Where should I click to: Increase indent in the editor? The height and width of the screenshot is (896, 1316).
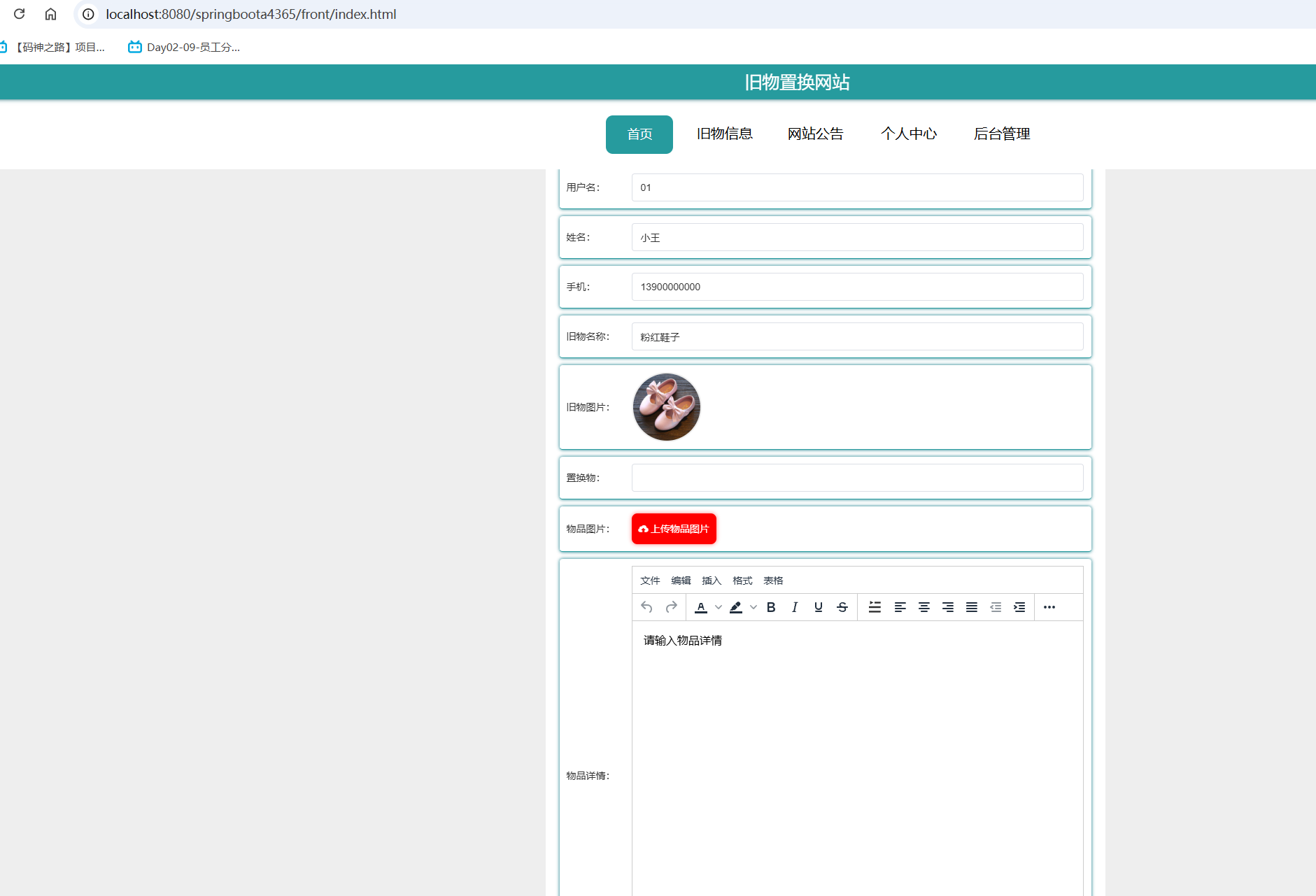coord(1019,607)
